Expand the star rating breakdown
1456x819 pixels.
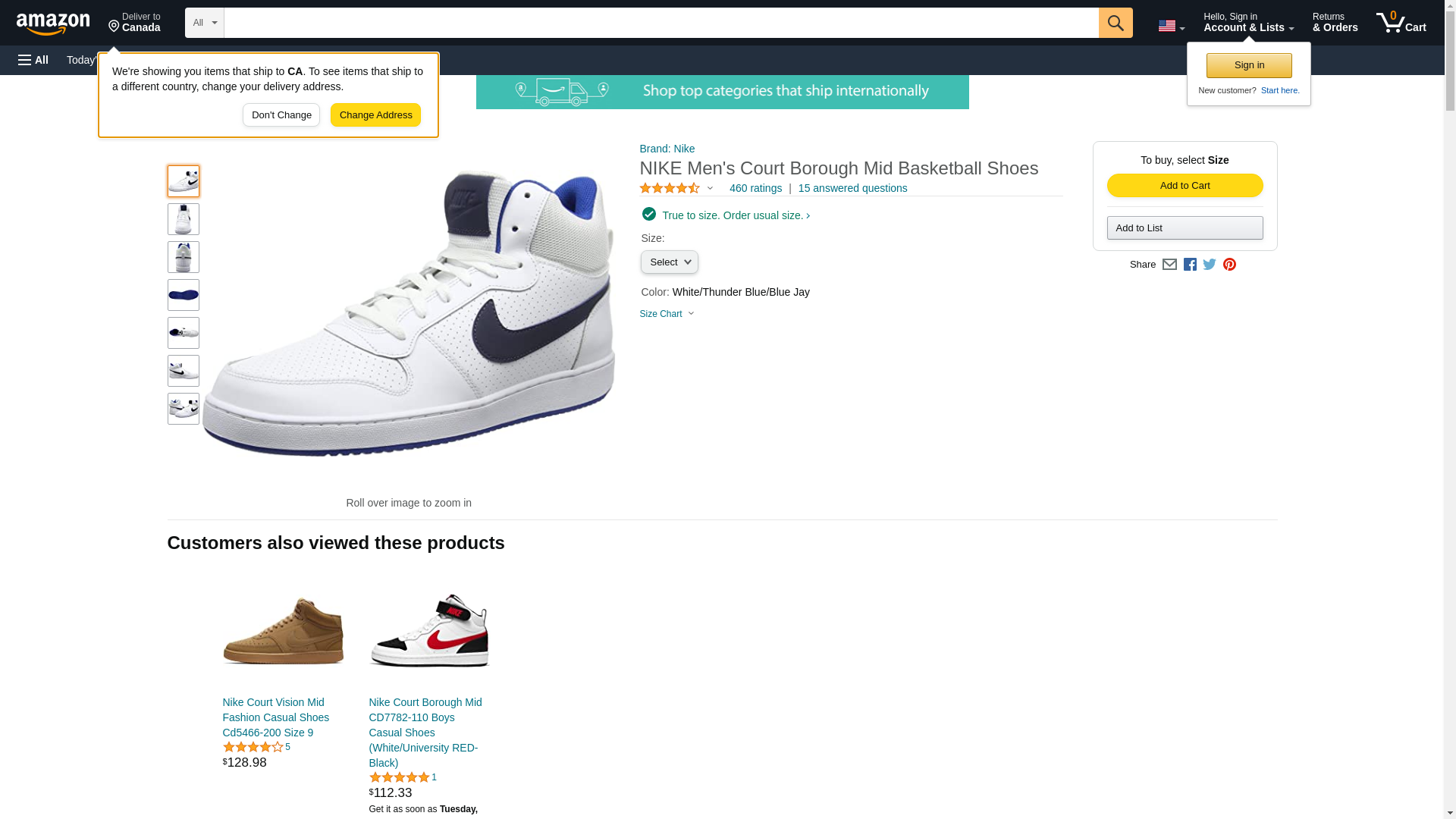[x=676, y=188]
